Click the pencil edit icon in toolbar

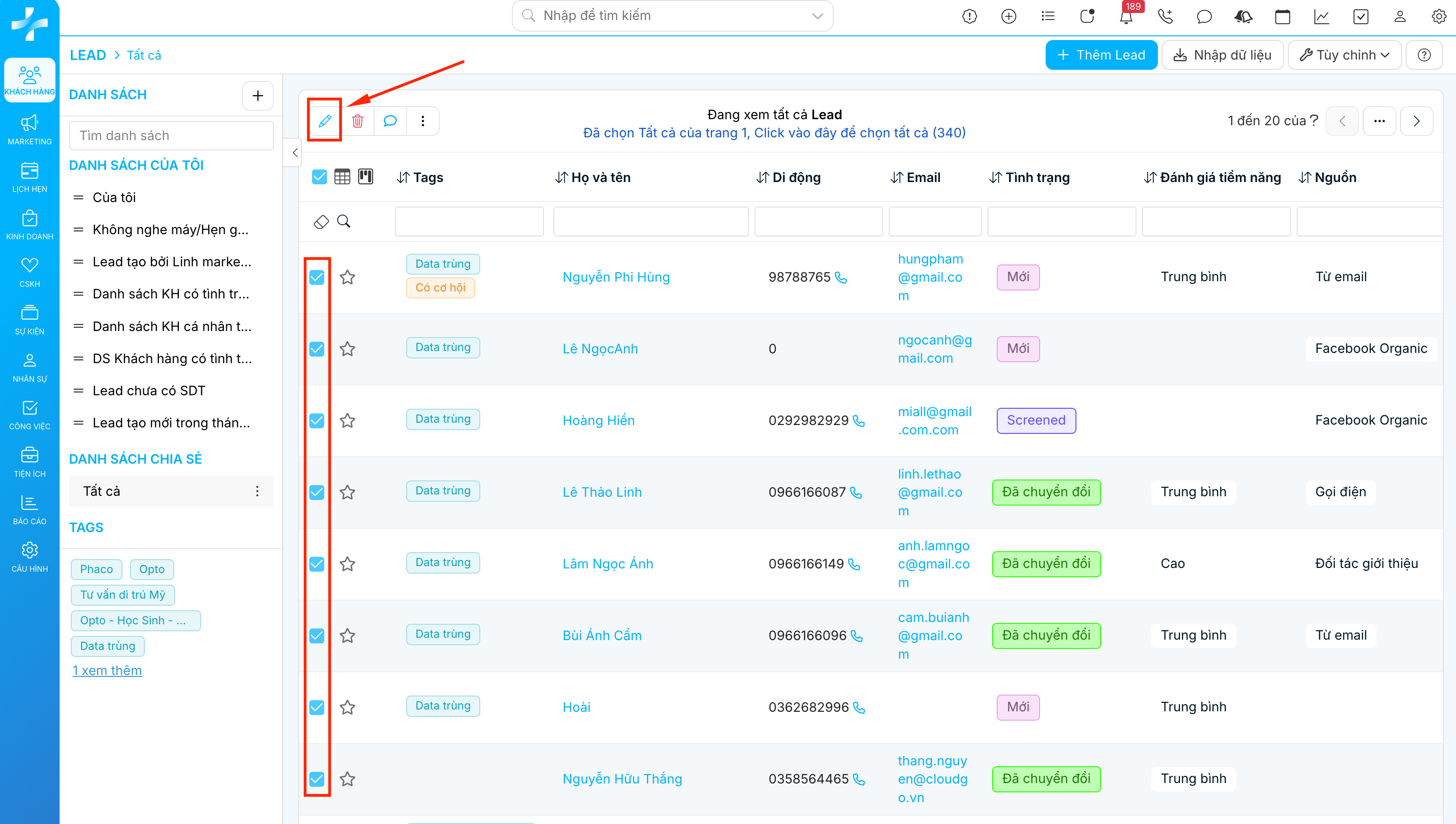pyautogui.click(x=324, y=121)
